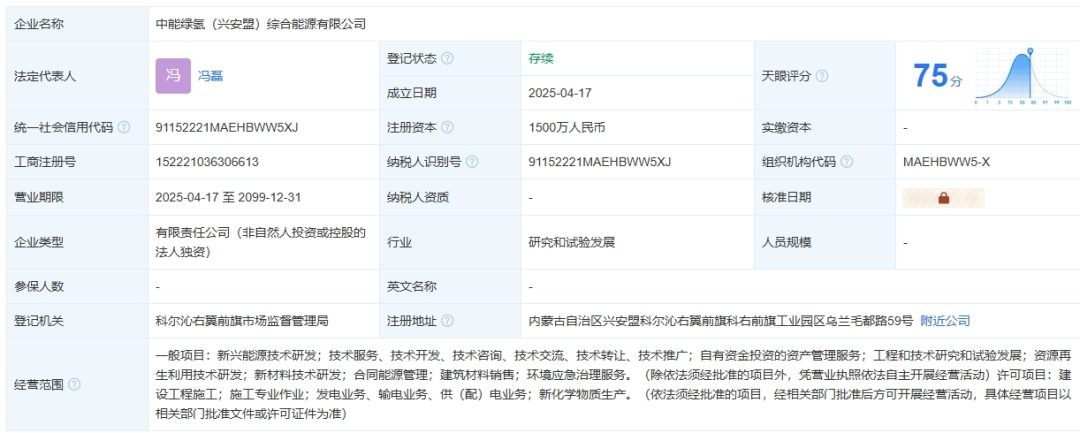Click help icon beside 注册资本

point(447,127)
